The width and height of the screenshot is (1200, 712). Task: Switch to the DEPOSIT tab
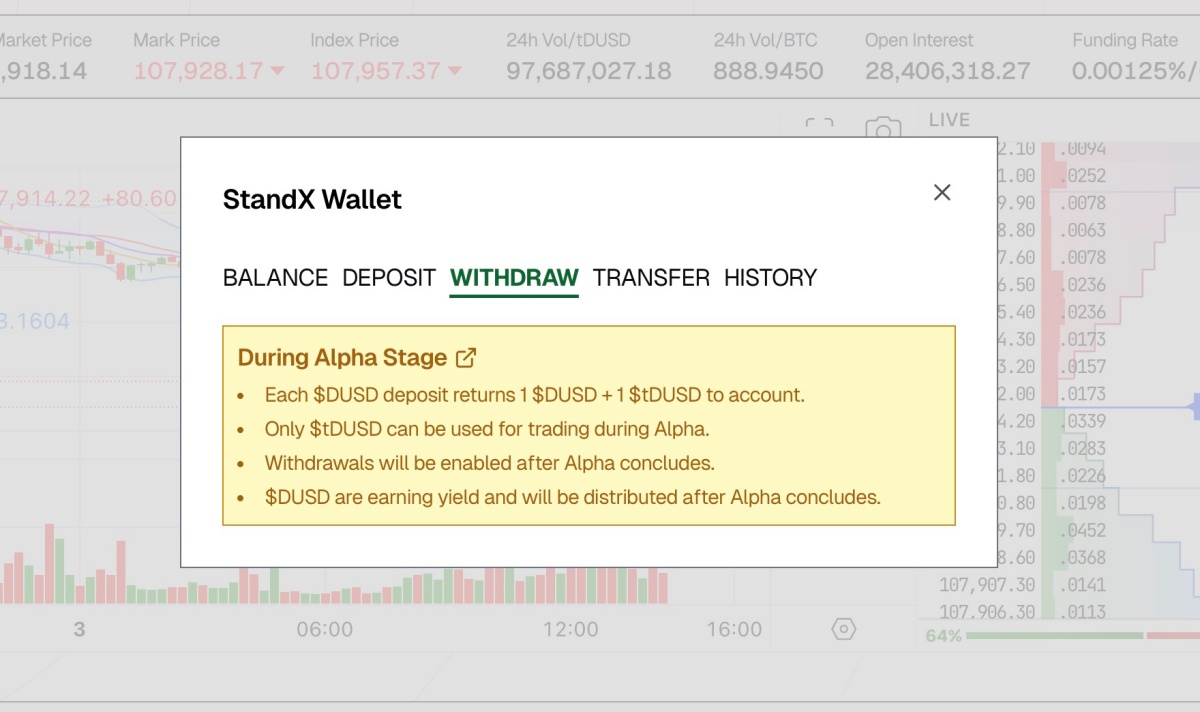pos(388,278)
